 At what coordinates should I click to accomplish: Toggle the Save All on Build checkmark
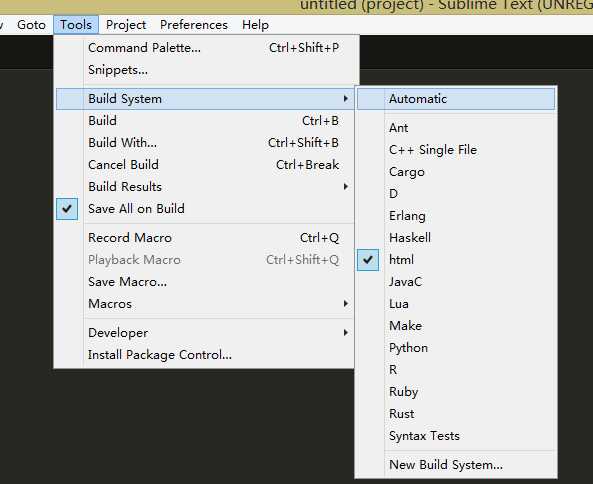point(205,209)
